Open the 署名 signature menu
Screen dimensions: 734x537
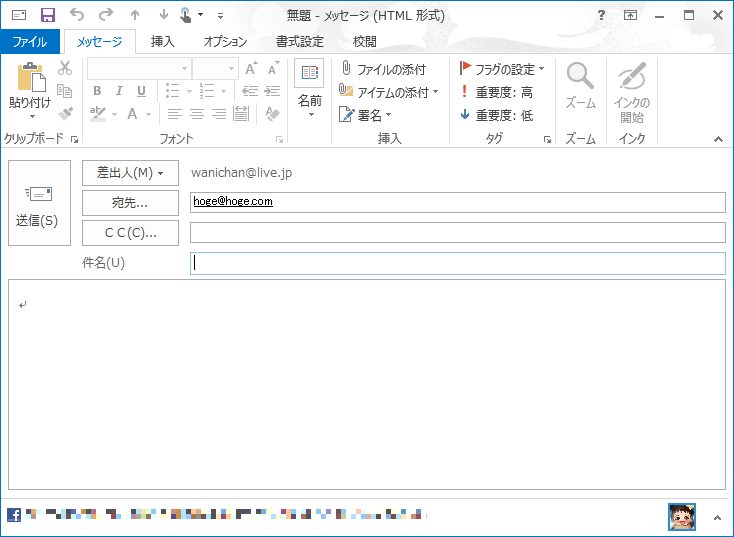click(365, 115)
